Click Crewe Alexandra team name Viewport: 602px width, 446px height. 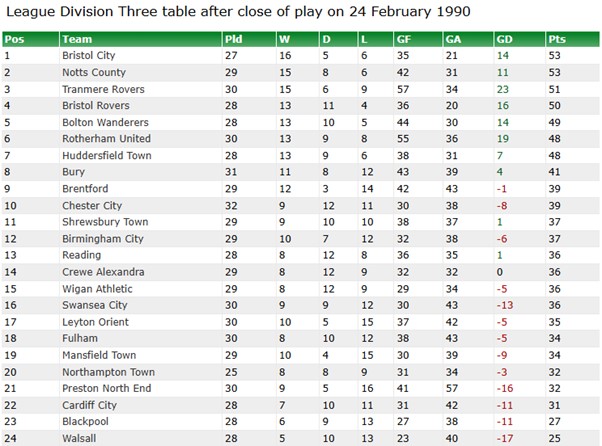[103, 272]
